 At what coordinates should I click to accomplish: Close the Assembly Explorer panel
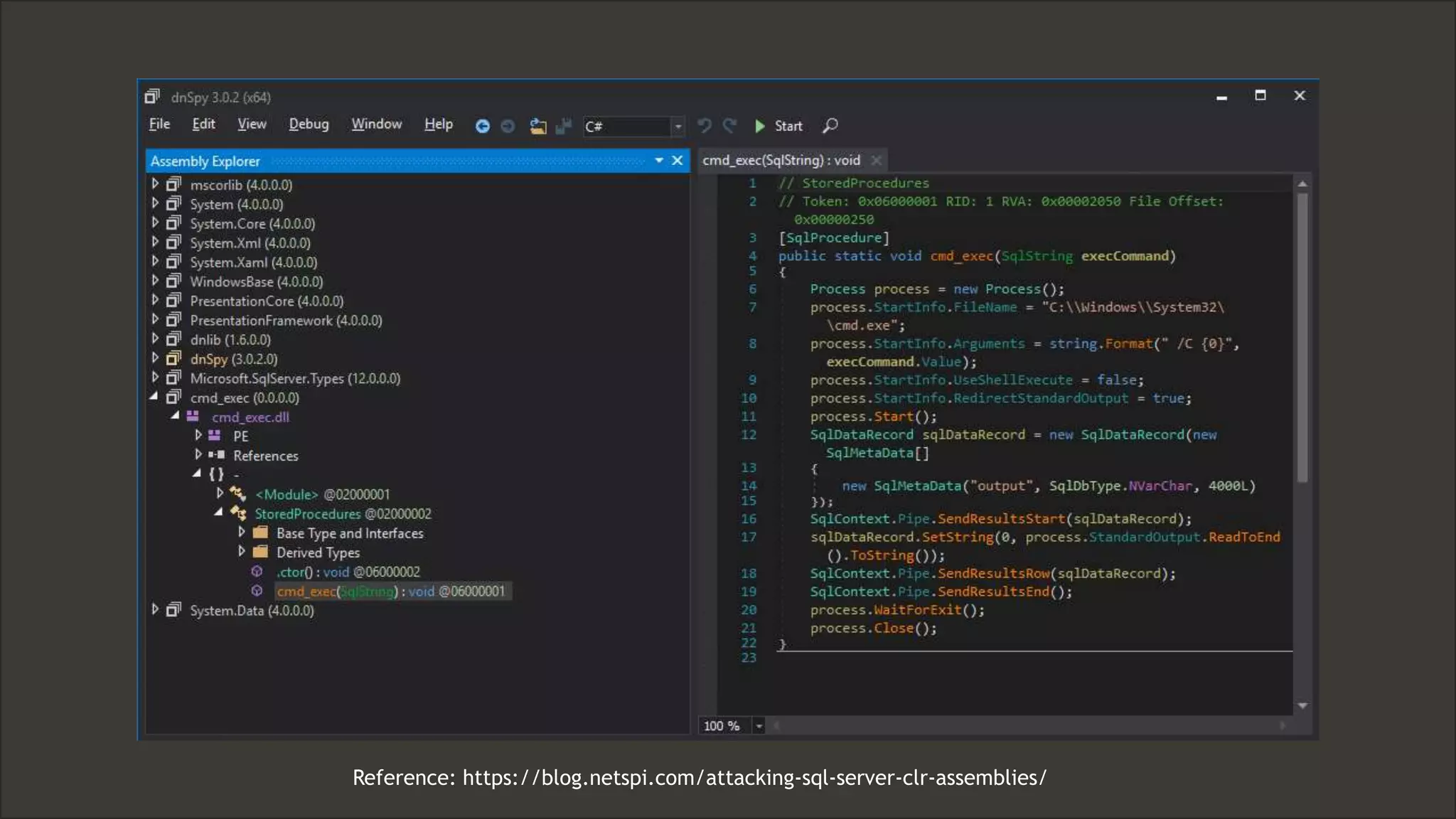click(678, 161)
